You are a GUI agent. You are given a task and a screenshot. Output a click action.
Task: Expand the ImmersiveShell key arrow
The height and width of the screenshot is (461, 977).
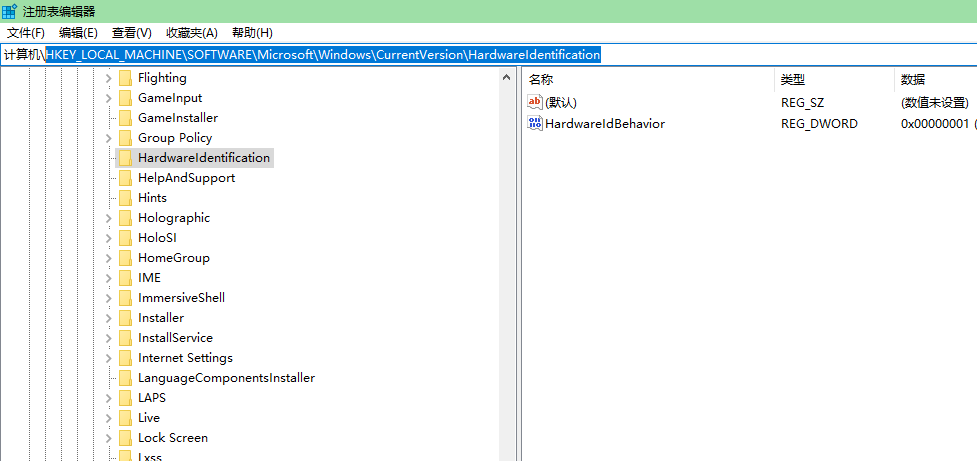[x=108, y=298]
